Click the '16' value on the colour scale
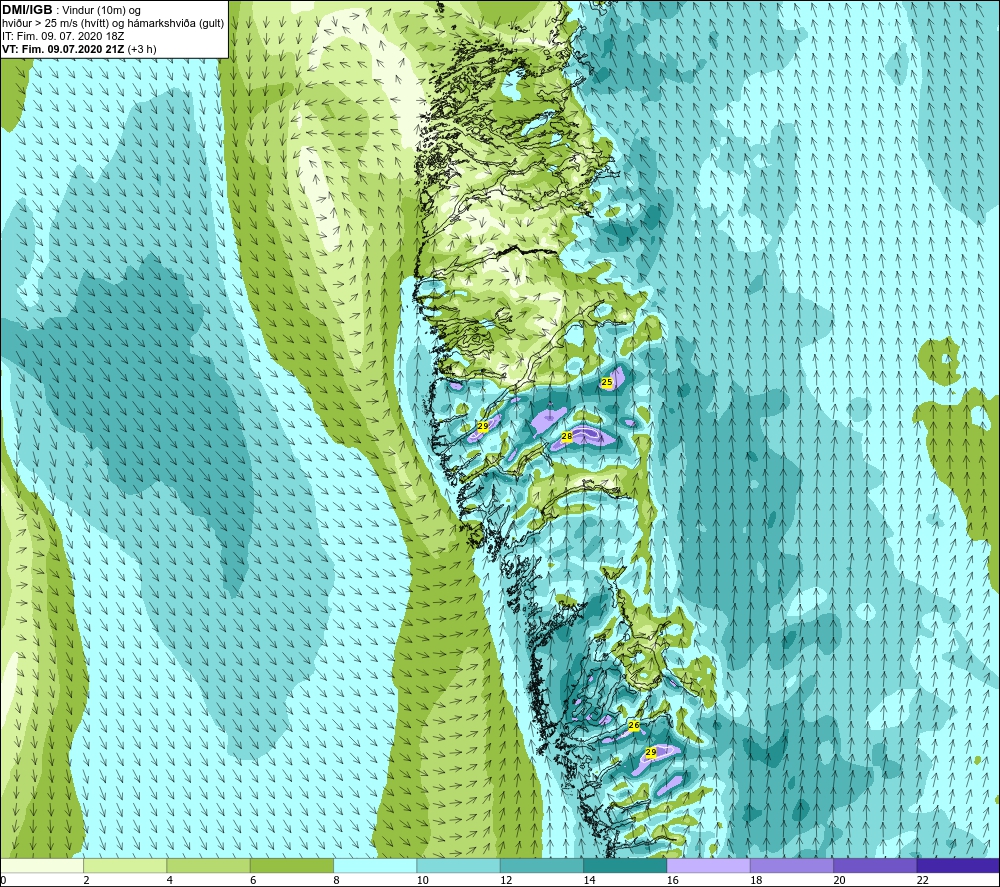This screenshot has width=1000, height=887. tap(672, 880)
